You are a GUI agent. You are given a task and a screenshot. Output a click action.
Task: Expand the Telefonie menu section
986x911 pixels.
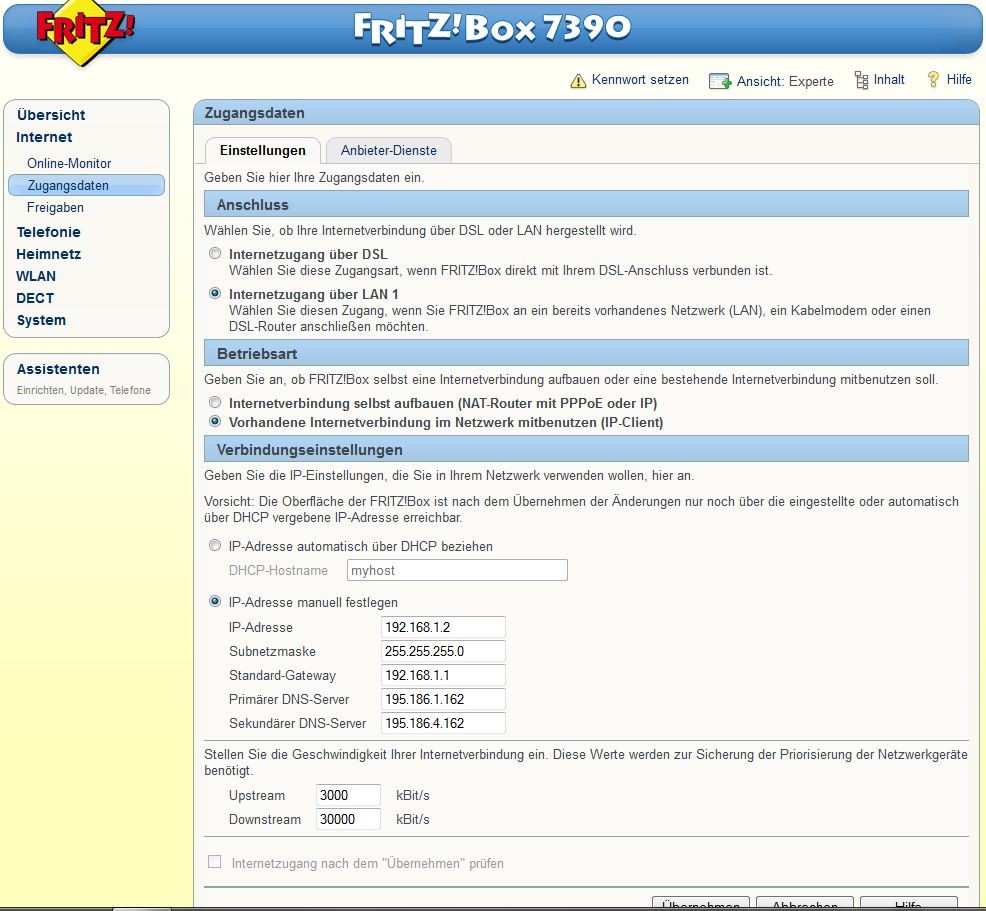tap(48, 232)
